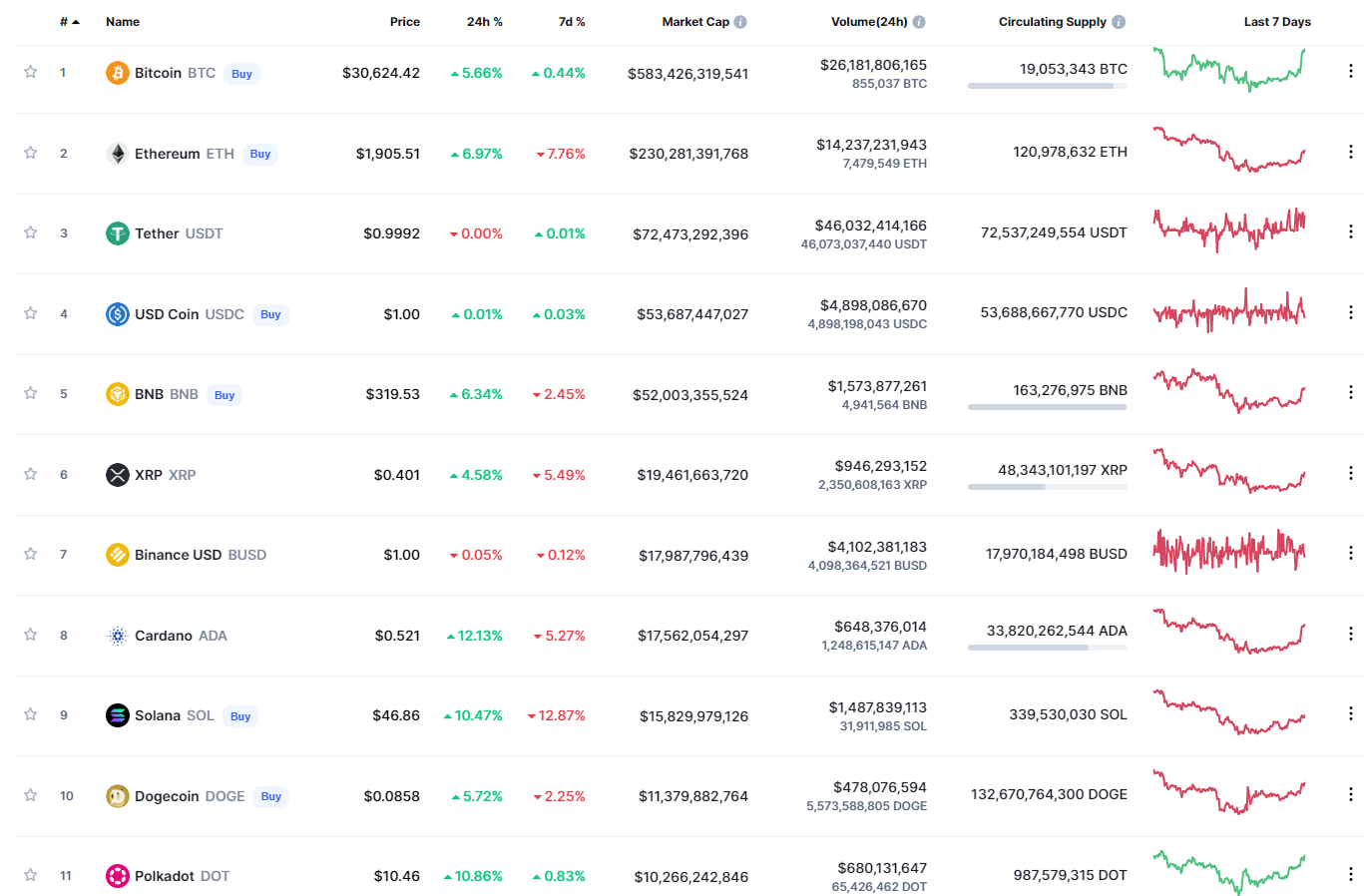Screen dimensions: 1364x896
Task: Open Polkadot's green 7-day sparkline chart
Action: click(1229, 872)
